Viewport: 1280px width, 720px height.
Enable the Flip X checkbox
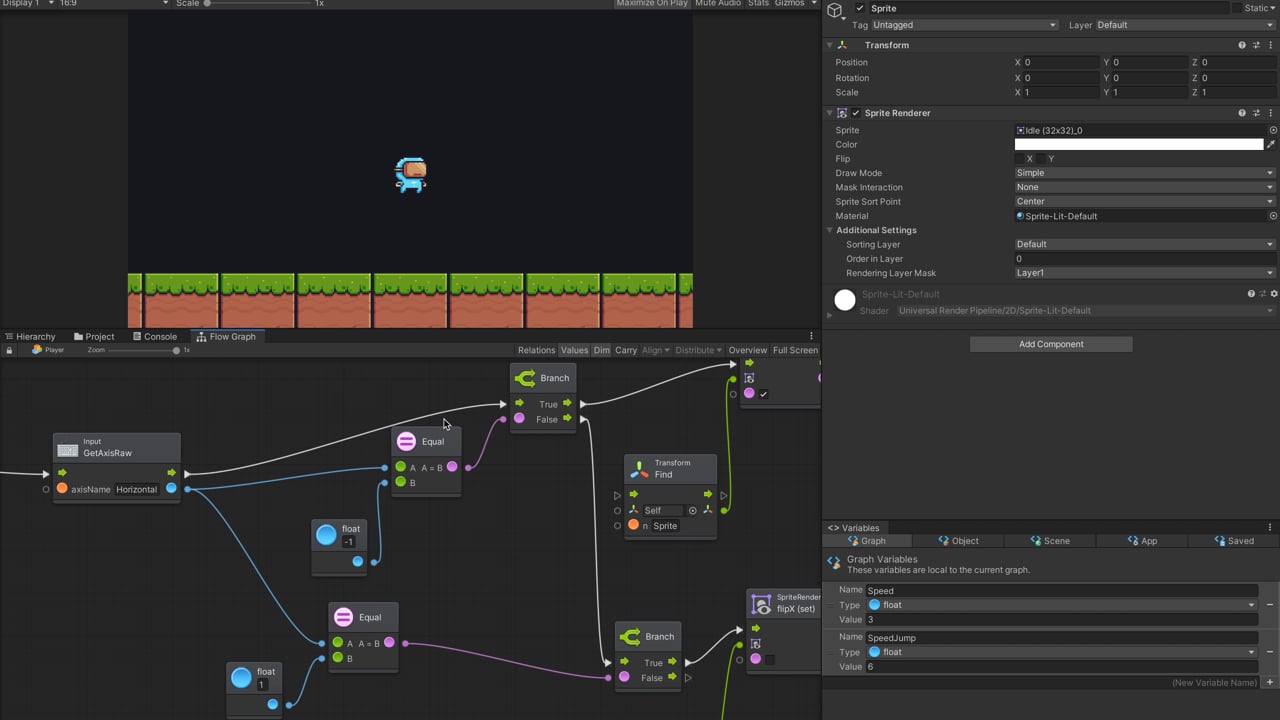click(x=1020, y=159)
